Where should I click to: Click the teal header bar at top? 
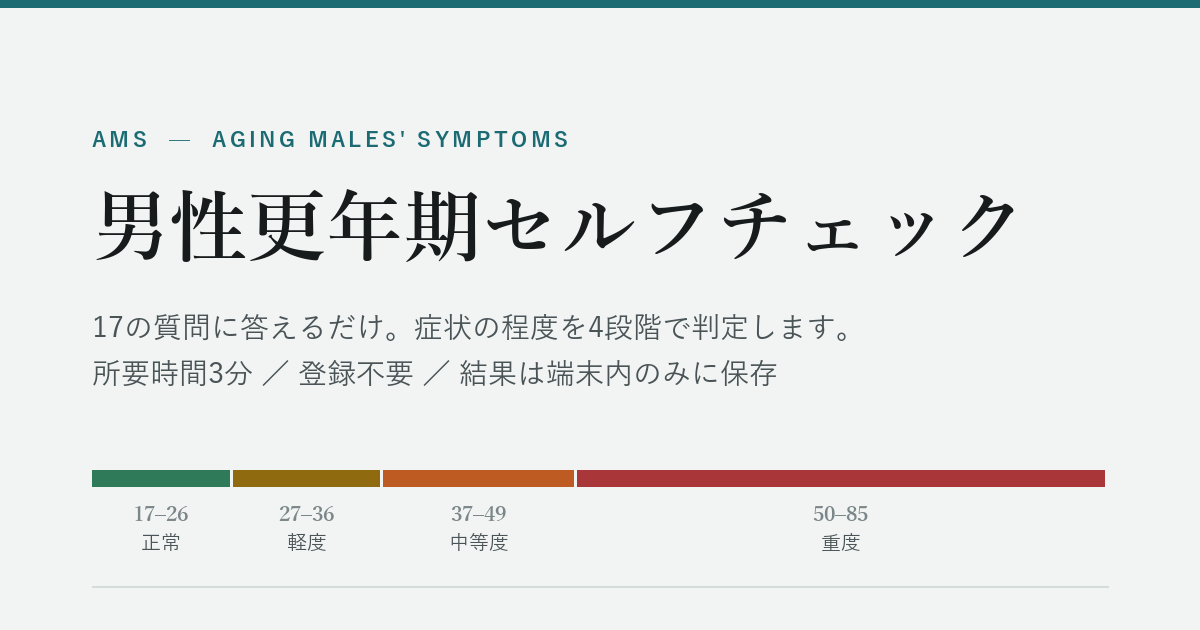click(x=600, y=4)
